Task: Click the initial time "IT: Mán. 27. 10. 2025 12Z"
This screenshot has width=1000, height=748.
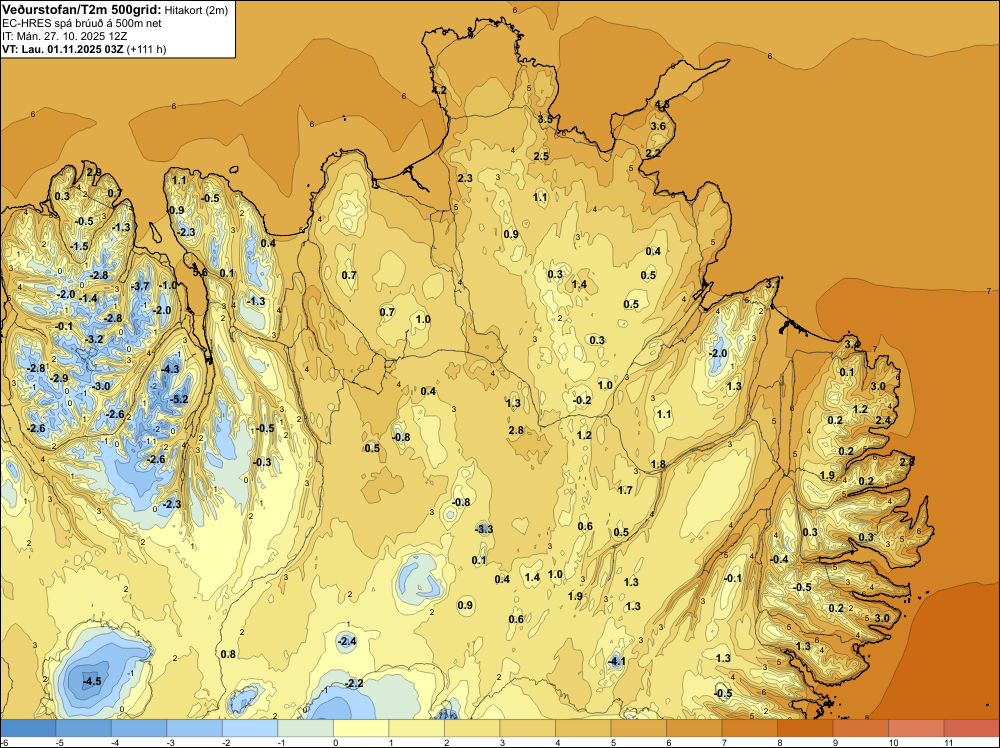Action: 65,36
